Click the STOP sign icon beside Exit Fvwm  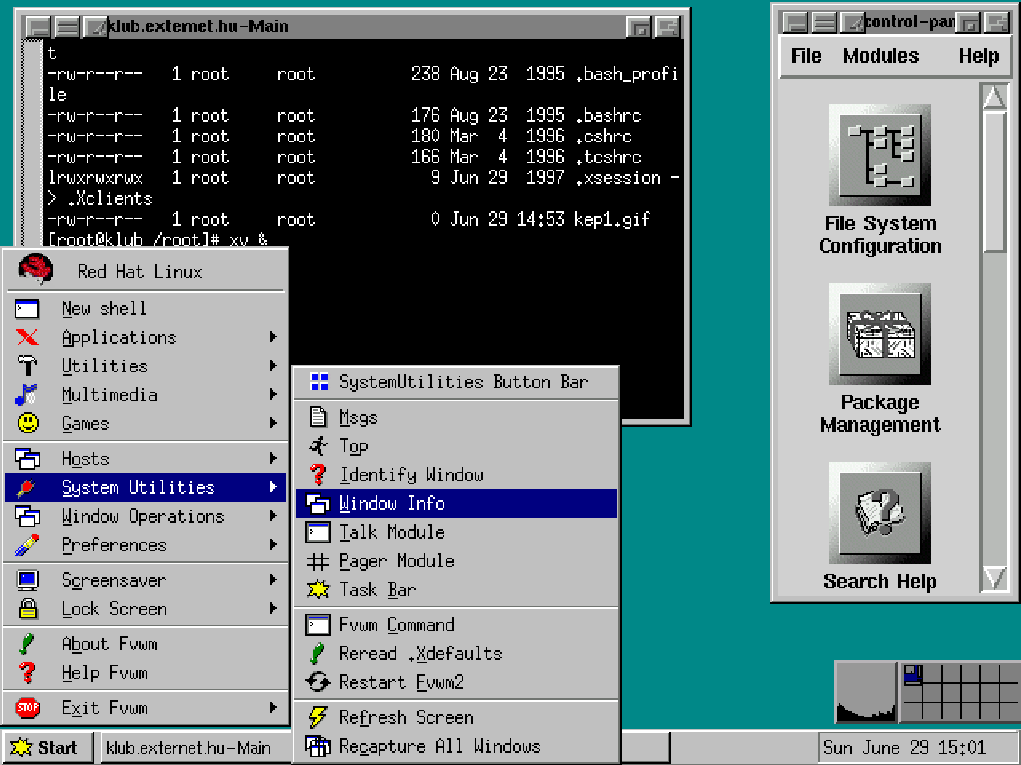click(27, 708)
